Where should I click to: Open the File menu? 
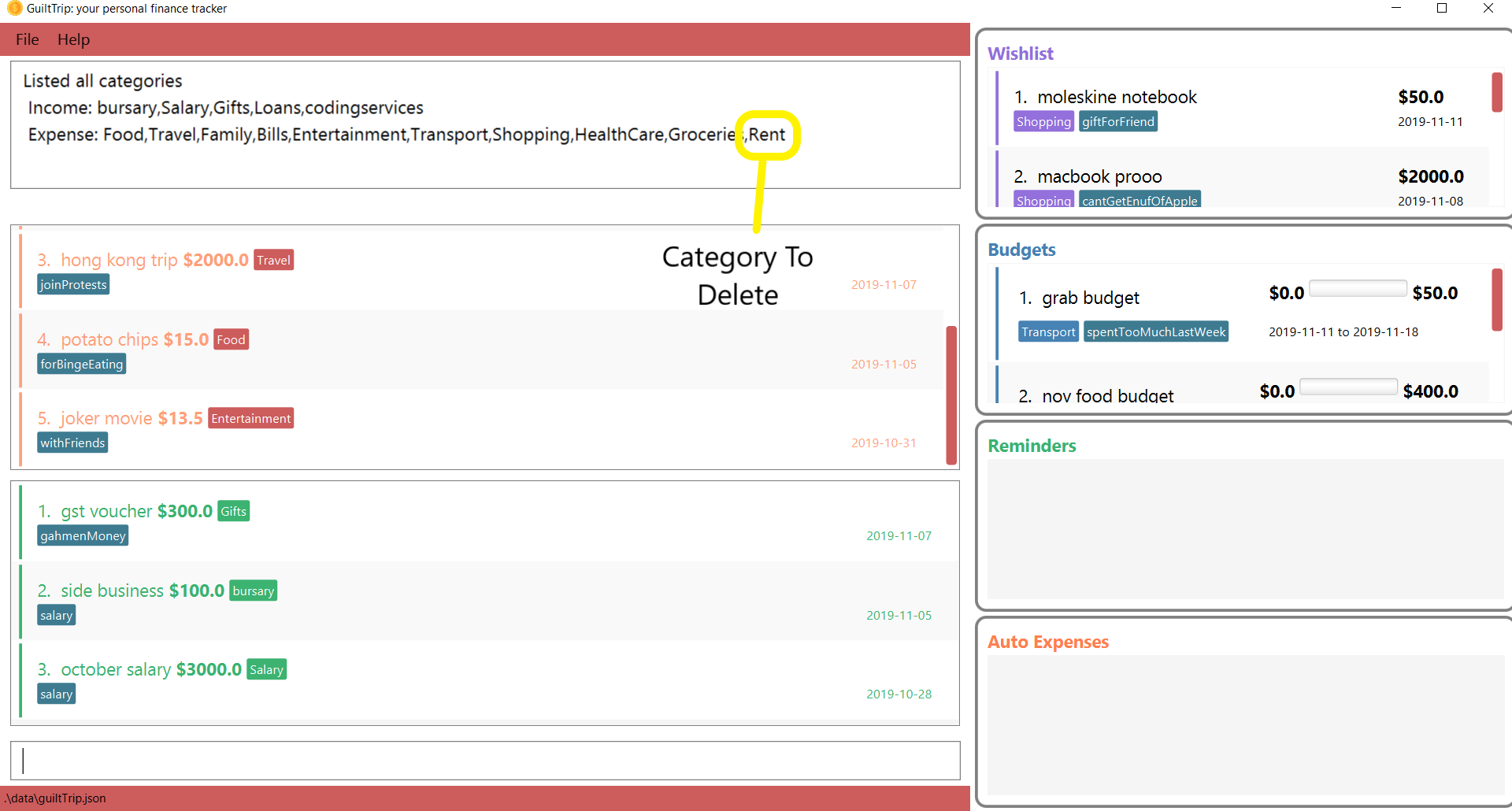click(27, 39)
